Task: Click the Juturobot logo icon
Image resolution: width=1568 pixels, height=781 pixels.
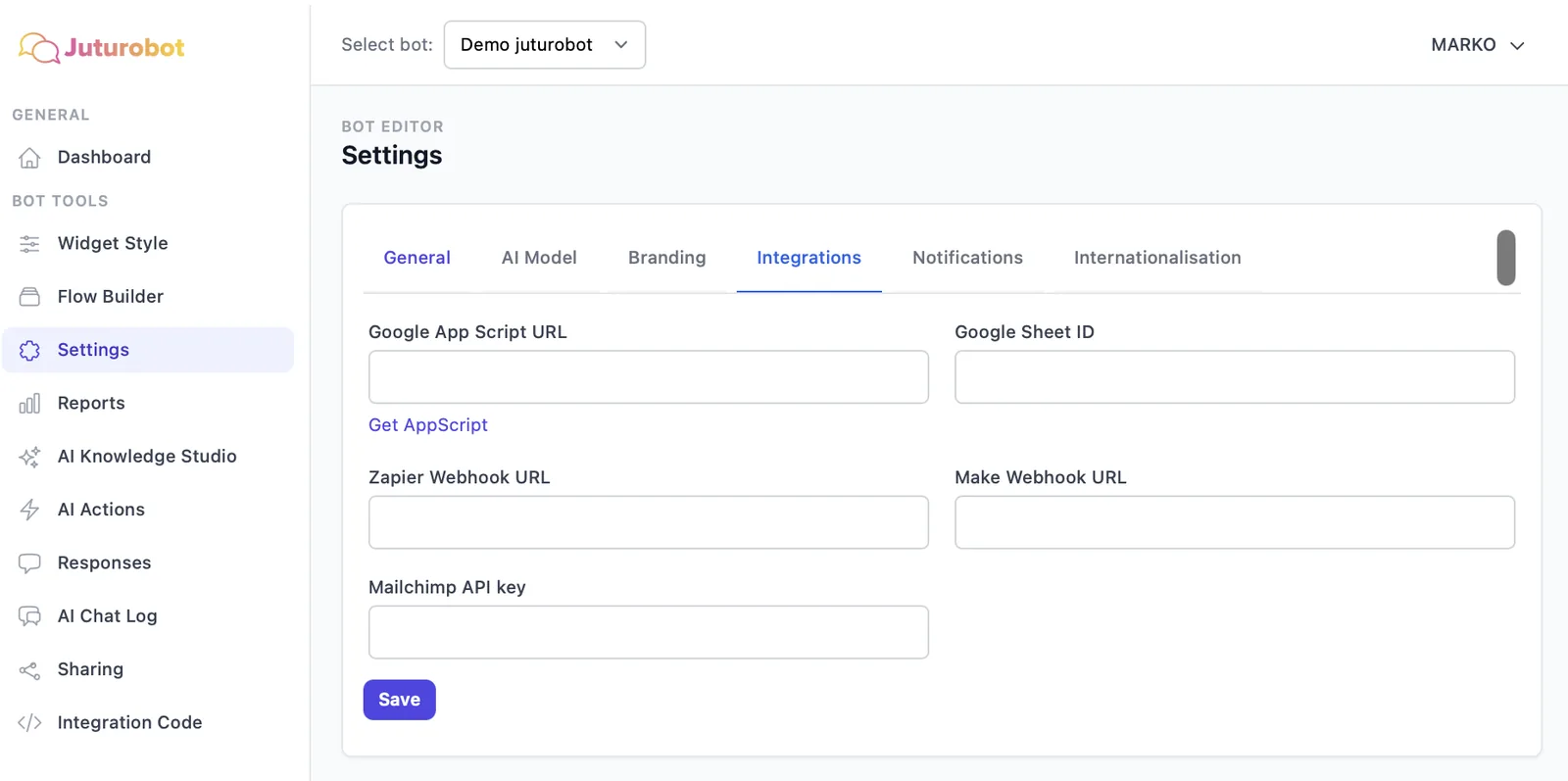Action: 39,47
